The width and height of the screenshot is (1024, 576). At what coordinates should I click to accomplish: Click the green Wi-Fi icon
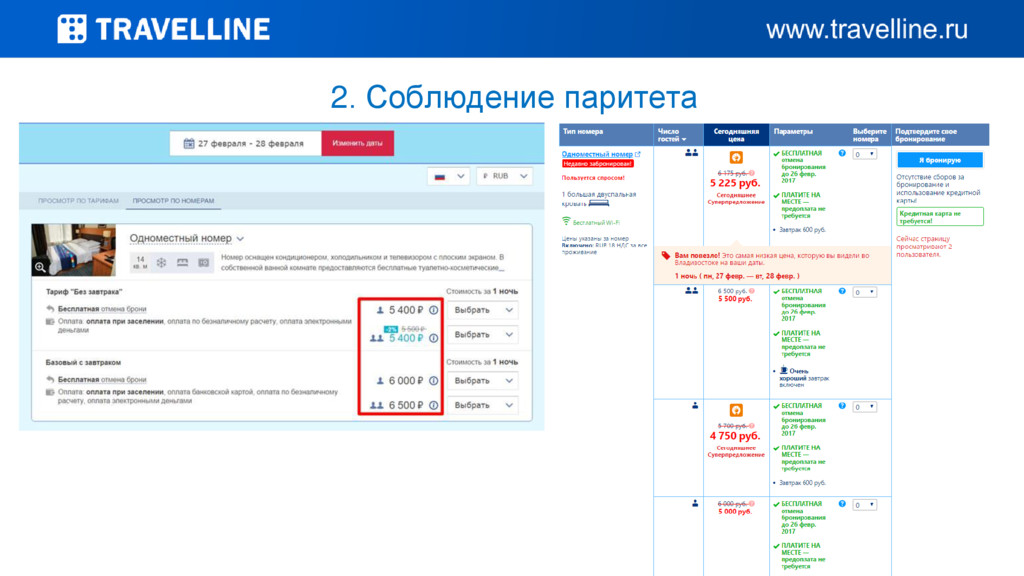[x=566, y=221]
